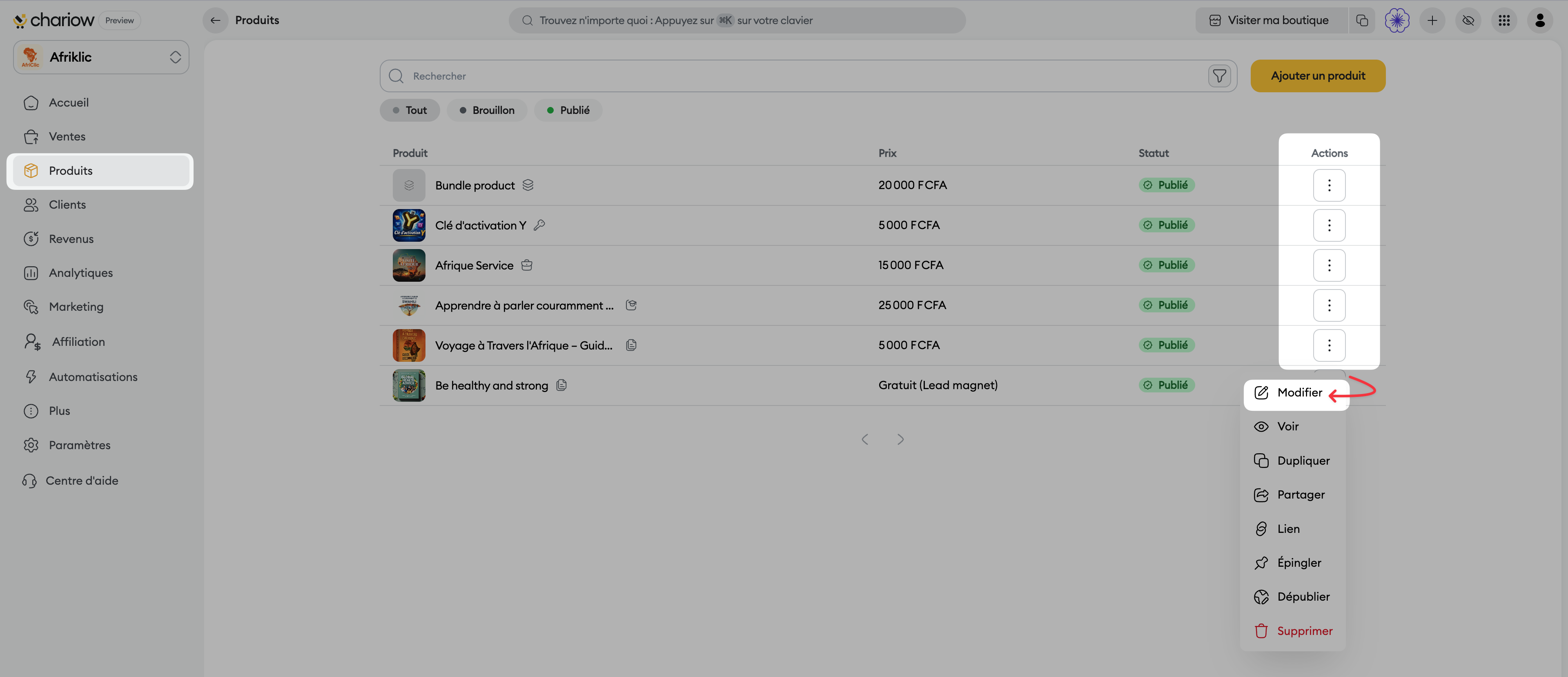Open Clients in the sidebar
The width and height of the screenshot is (1568, 677).
[101, 205]
